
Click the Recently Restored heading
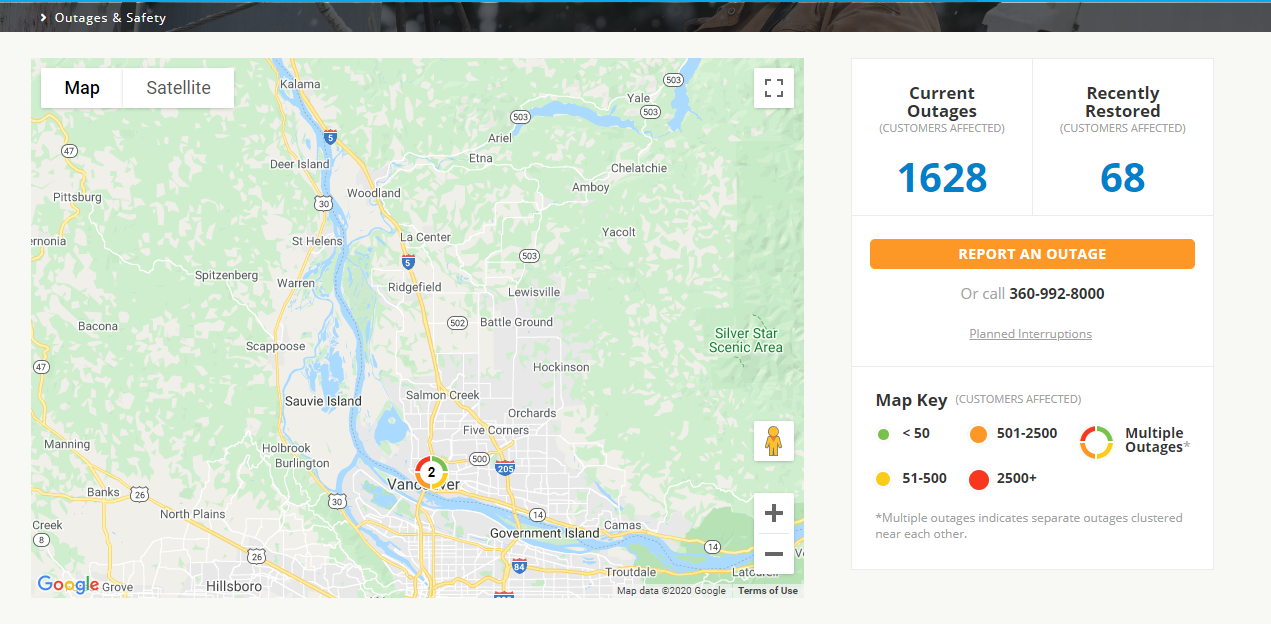coord(1122,102)
